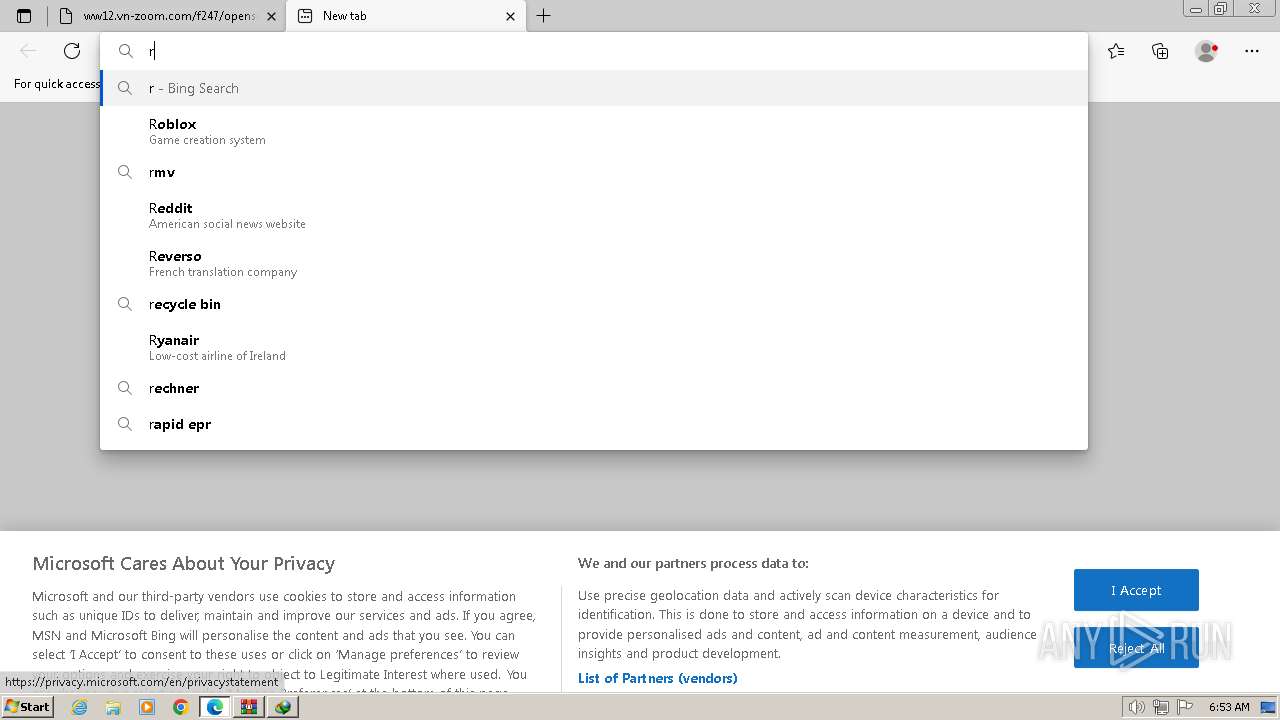Open the media player taskbar icon

(147, 707)
